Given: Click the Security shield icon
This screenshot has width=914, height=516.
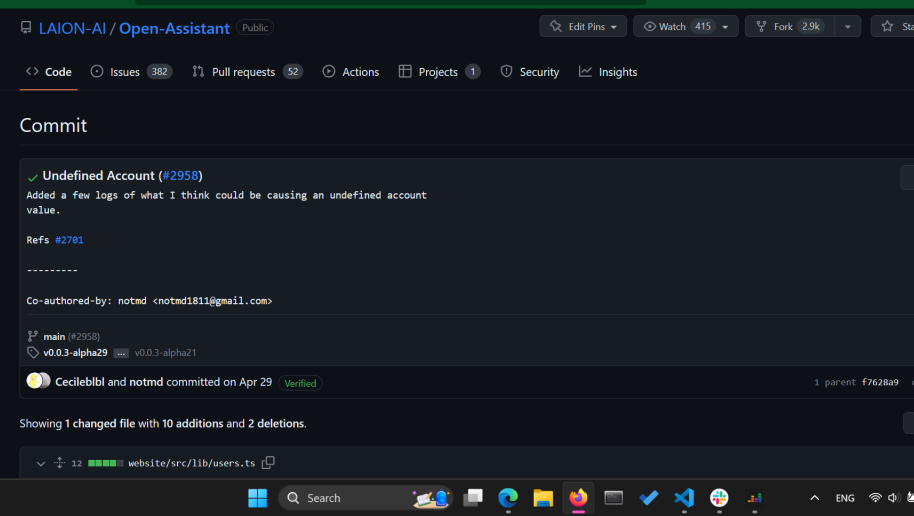Looking at the screenshot, I should tap(506, 71).
